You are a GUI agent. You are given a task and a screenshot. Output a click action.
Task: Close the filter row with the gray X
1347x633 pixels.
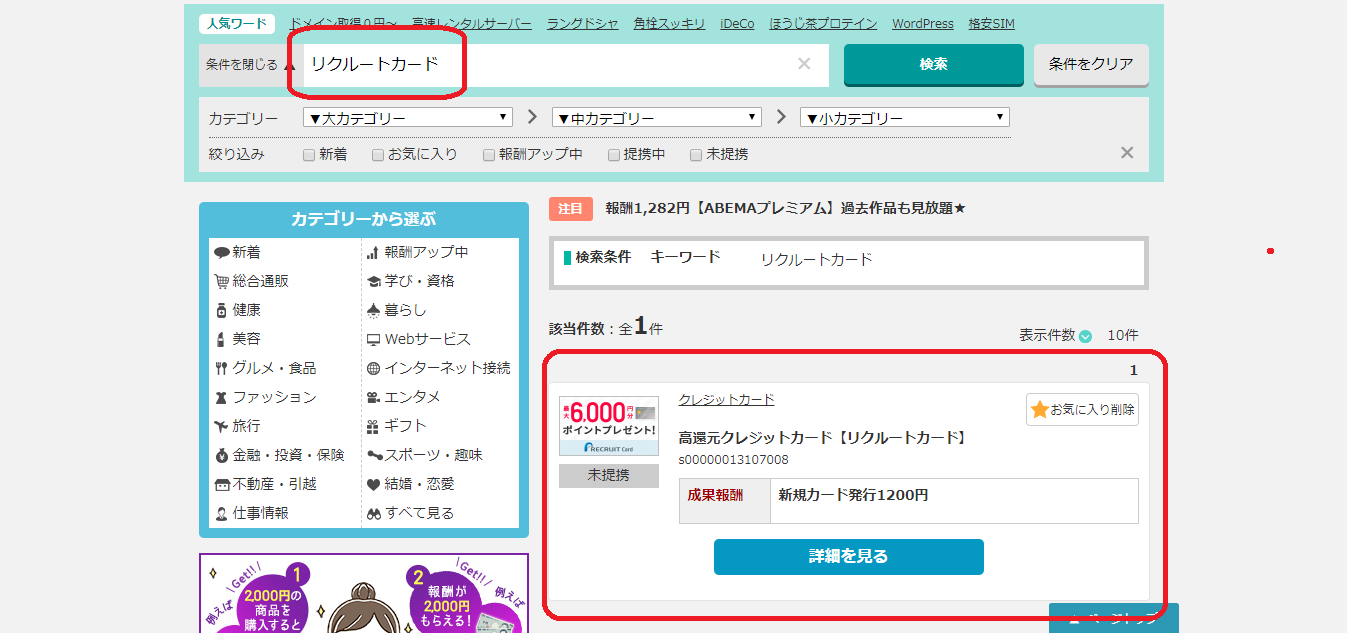1127,153
